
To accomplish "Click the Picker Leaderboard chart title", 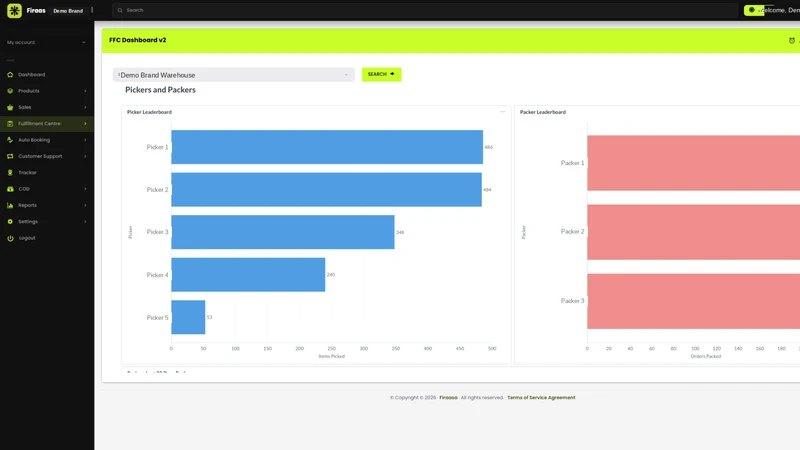I will pyautogui.click(x=149, y=112).
